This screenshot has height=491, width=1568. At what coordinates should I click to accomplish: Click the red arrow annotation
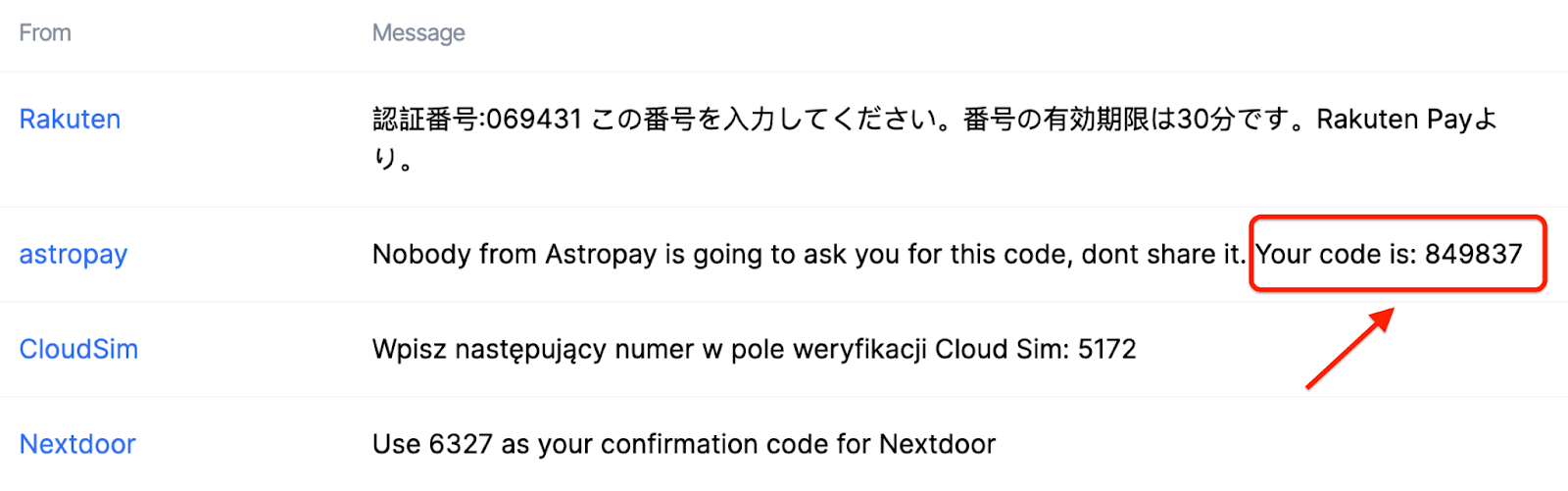coord(1349,348)
